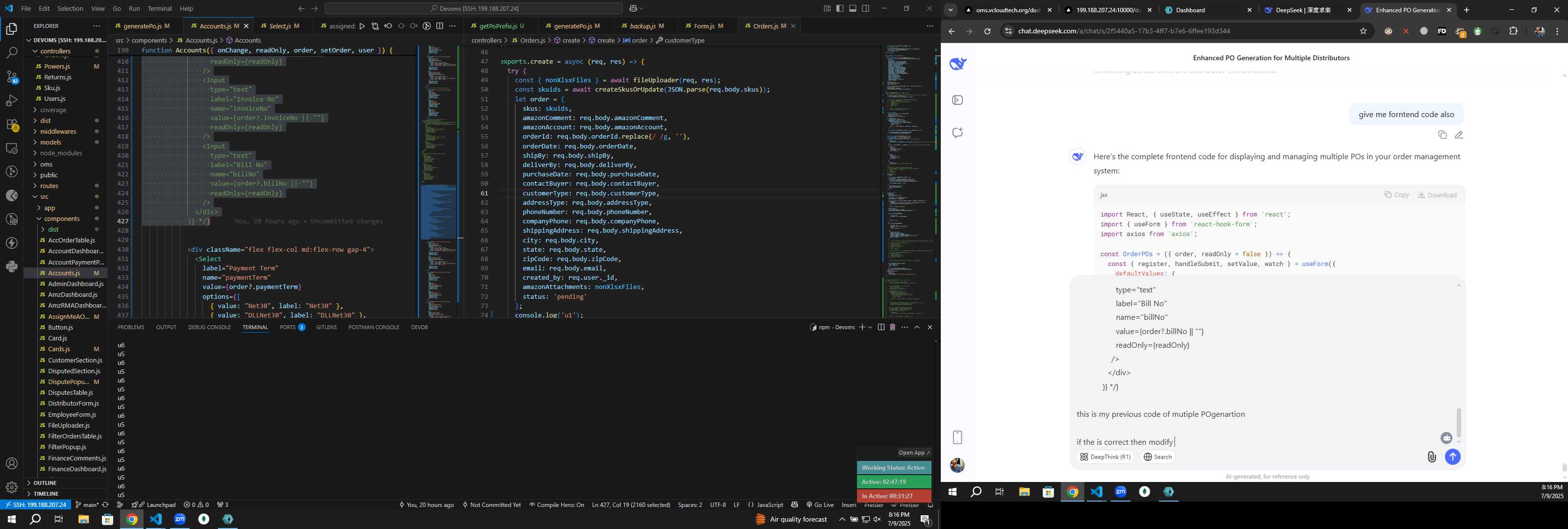Reload the Chrome page

[x=987, y=31]
